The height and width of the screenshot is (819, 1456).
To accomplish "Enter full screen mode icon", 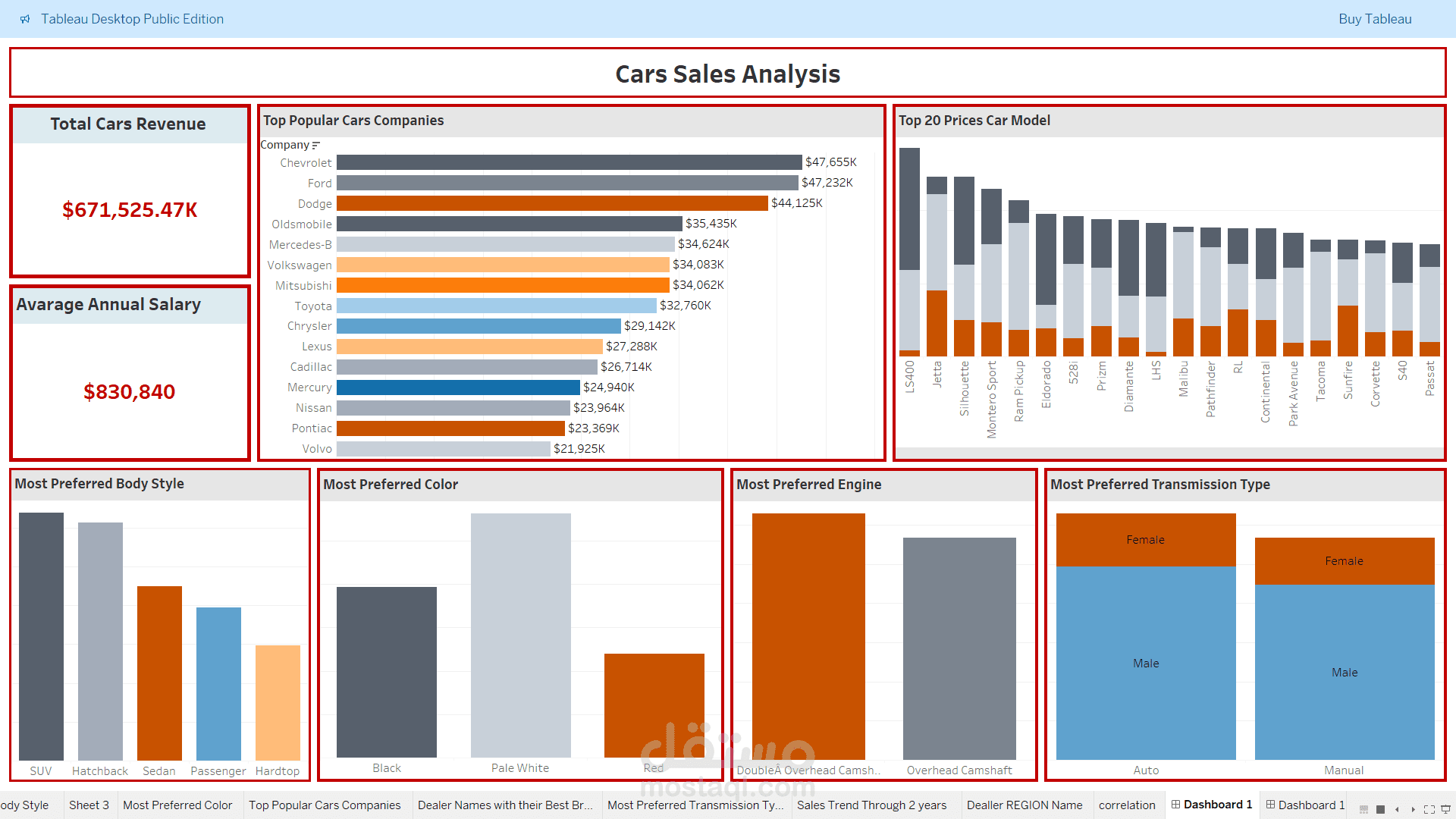I will 1429,809.
